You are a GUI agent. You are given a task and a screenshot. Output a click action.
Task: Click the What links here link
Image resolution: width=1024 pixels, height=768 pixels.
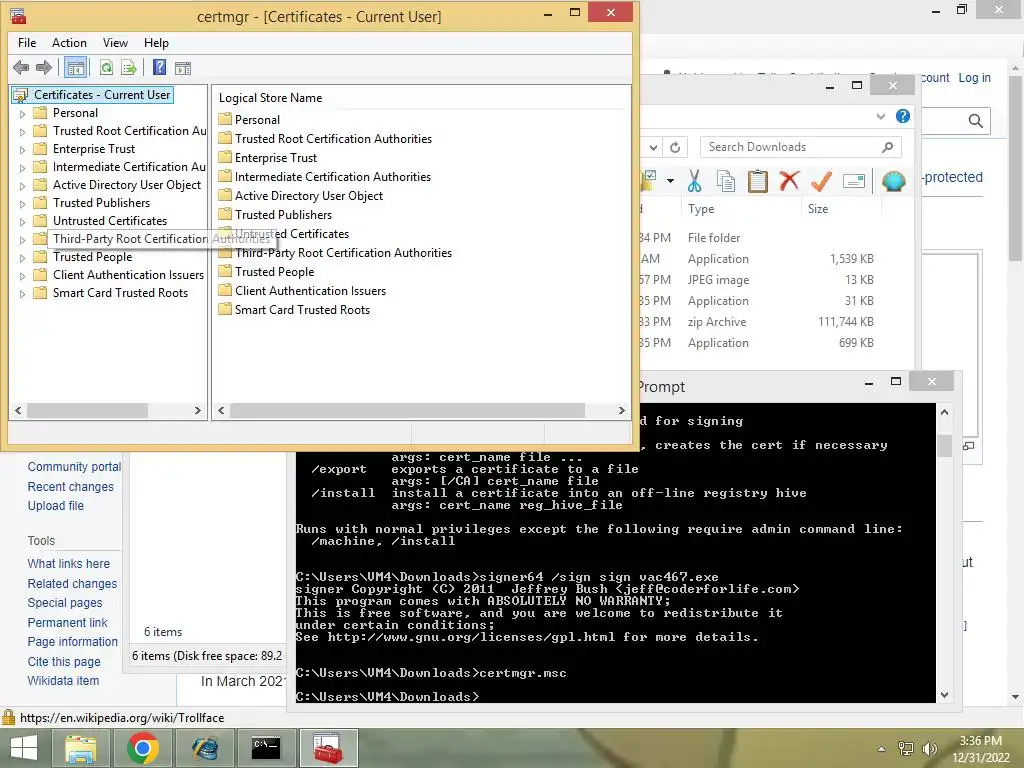pyautogui.click(x=69, y=564)
